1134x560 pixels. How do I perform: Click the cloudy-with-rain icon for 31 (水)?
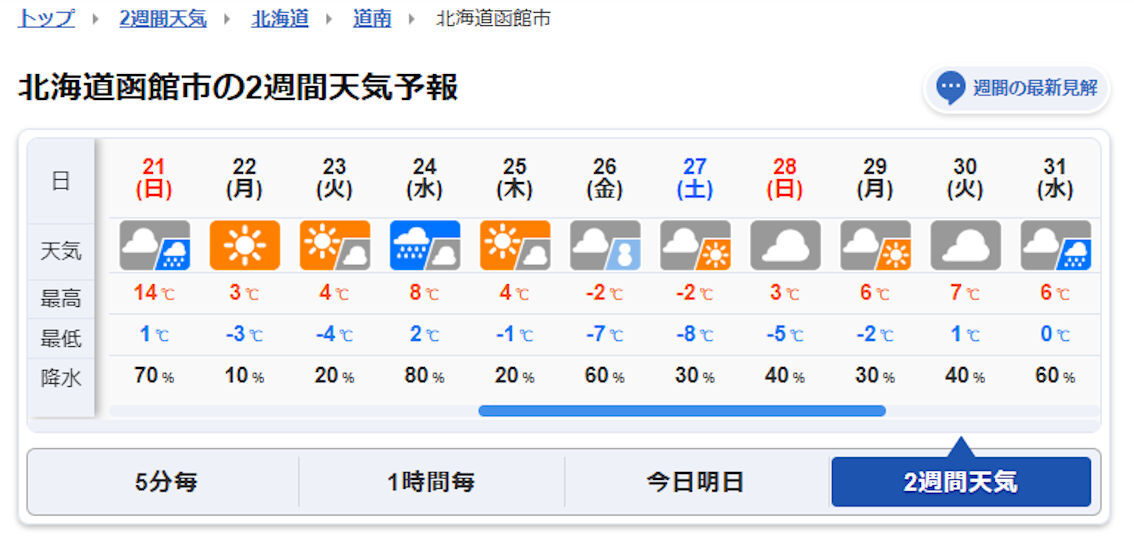click(x=1055, y=245)
